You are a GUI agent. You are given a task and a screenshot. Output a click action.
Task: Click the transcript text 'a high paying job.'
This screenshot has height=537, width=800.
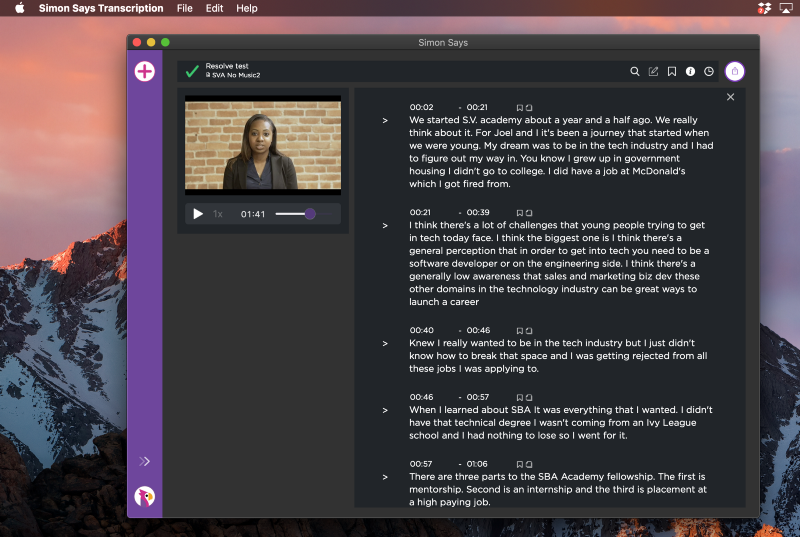pos(449,502)
